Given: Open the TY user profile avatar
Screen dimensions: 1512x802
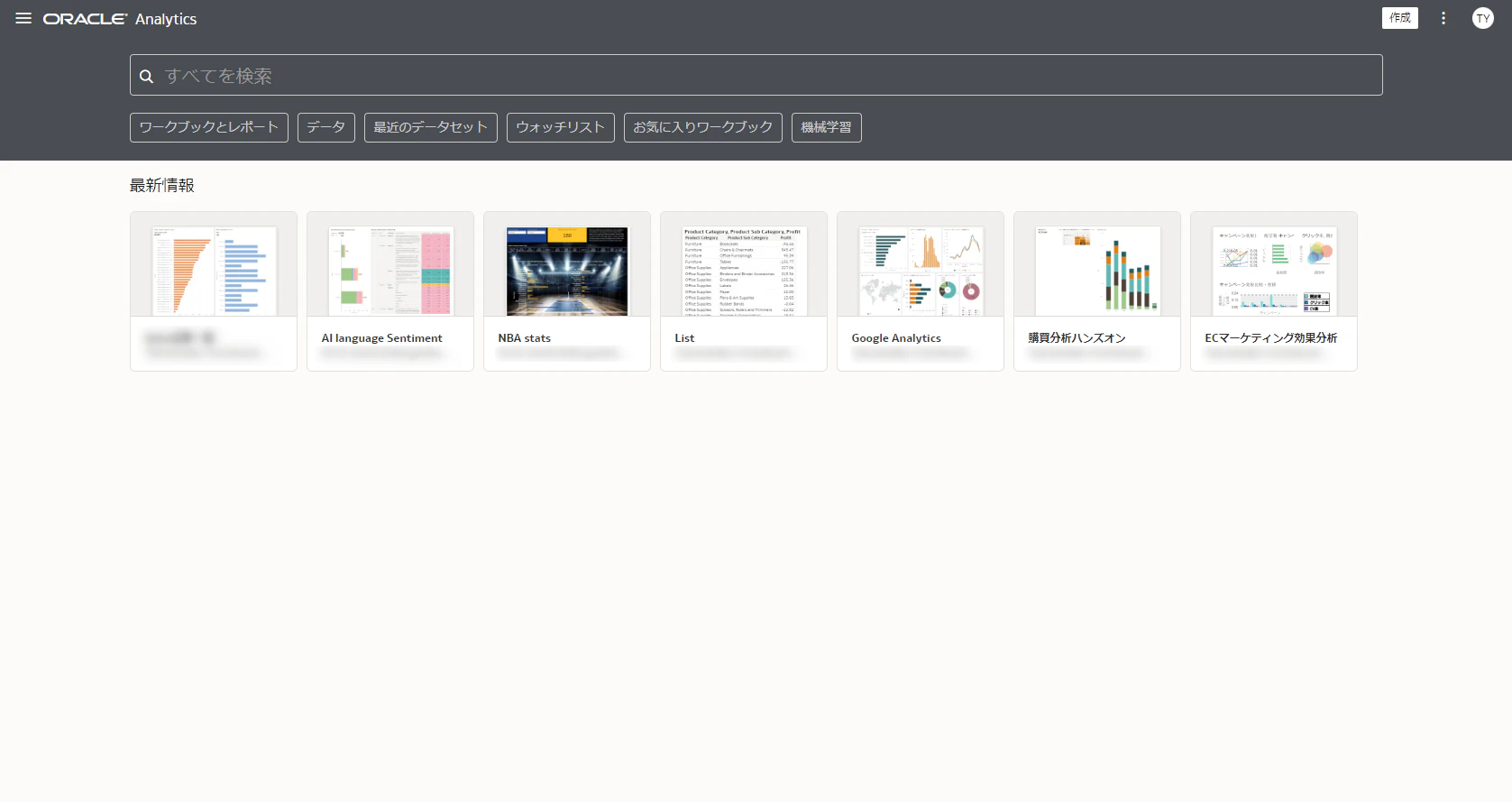Looking at the screenshot, I should point(1483,18).
